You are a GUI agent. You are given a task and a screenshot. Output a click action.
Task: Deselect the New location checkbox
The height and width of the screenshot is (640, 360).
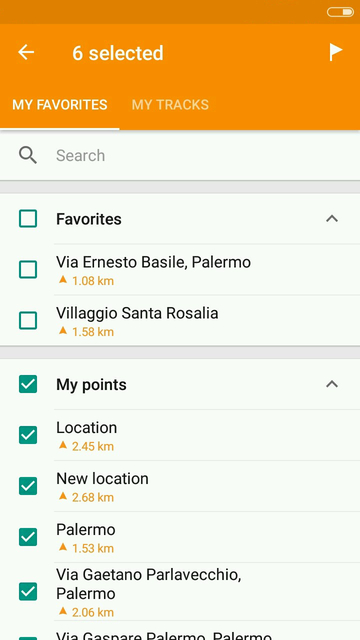(28, 486)
